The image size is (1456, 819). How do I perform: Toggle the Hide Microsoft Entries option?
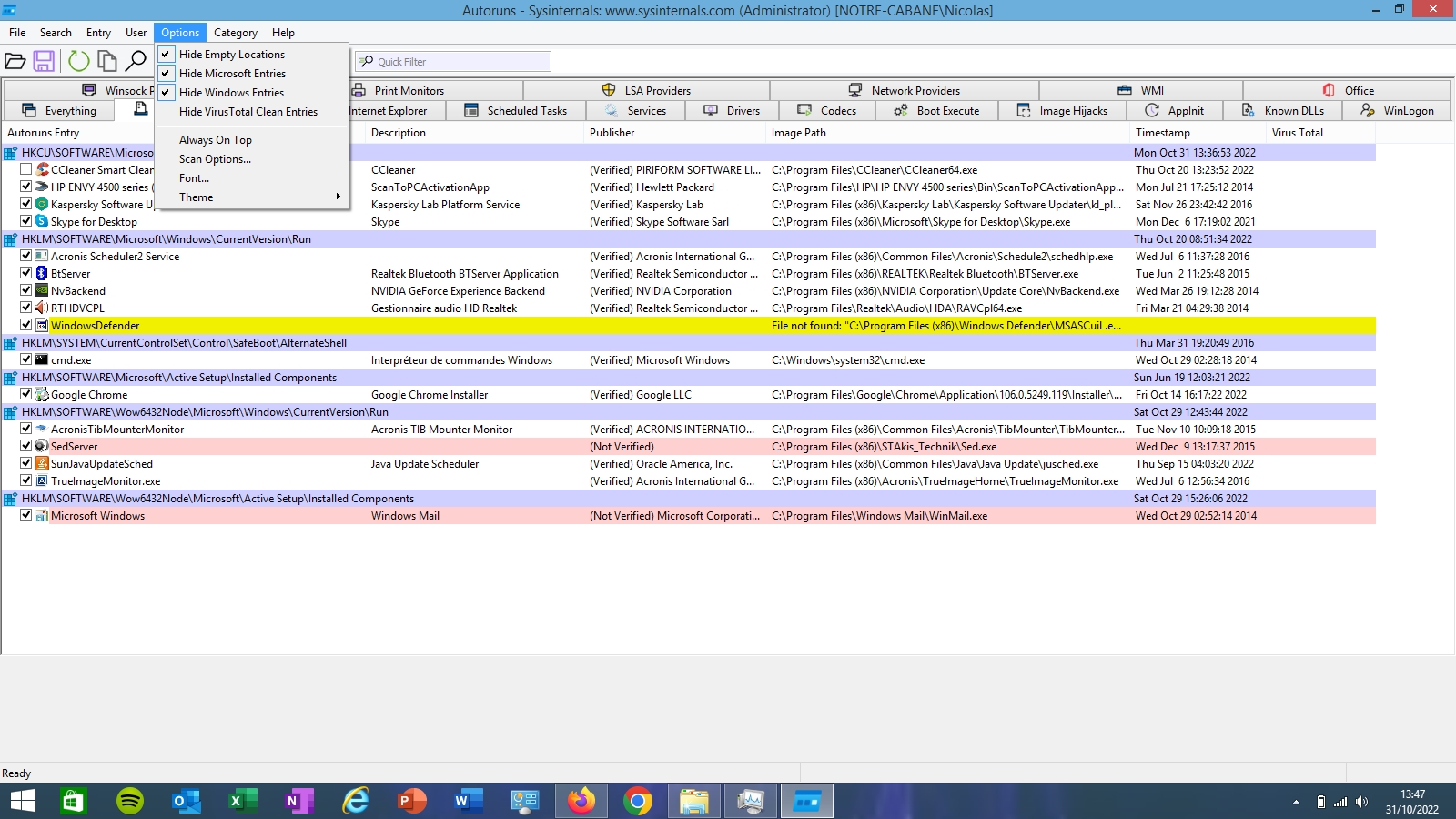pos(232,74)
